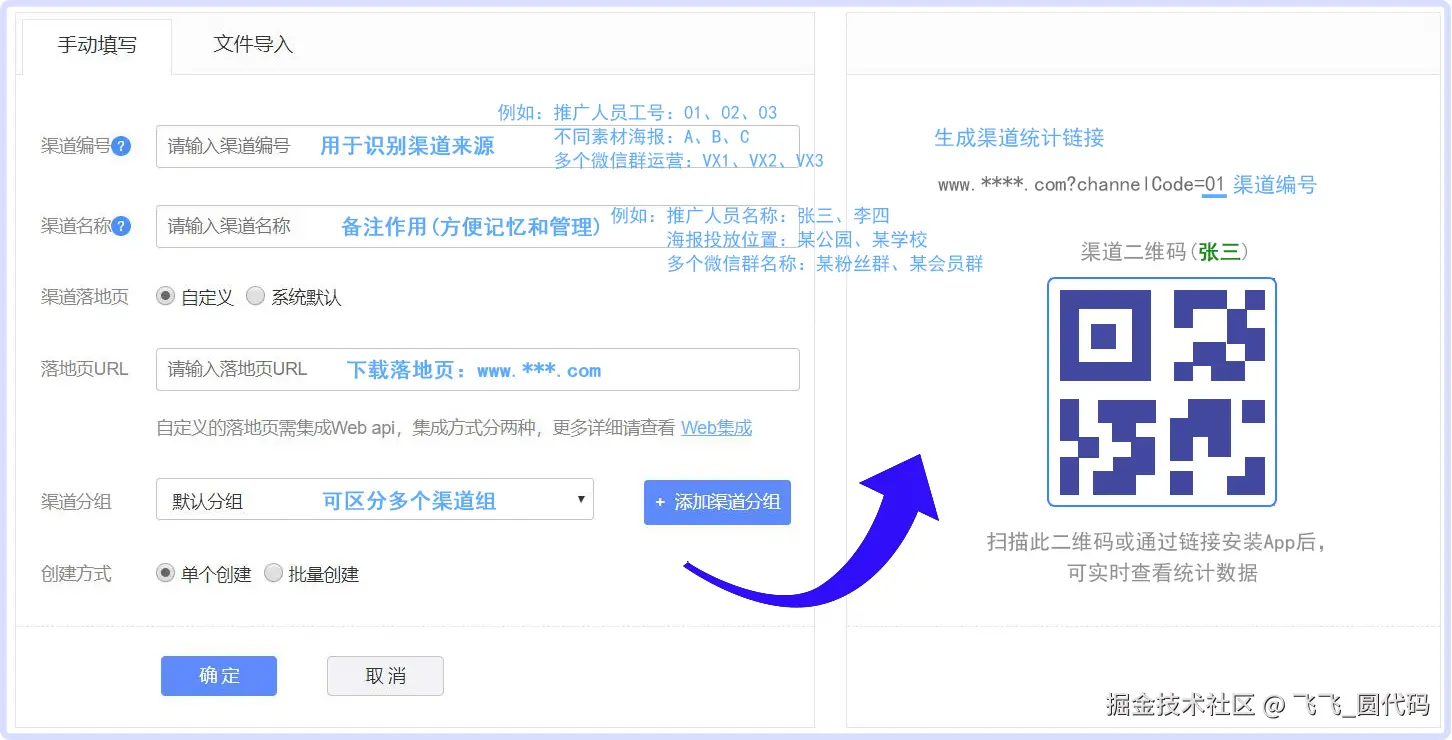
Task: Click the channelCode statistics link text
Action: [1081, 184]
